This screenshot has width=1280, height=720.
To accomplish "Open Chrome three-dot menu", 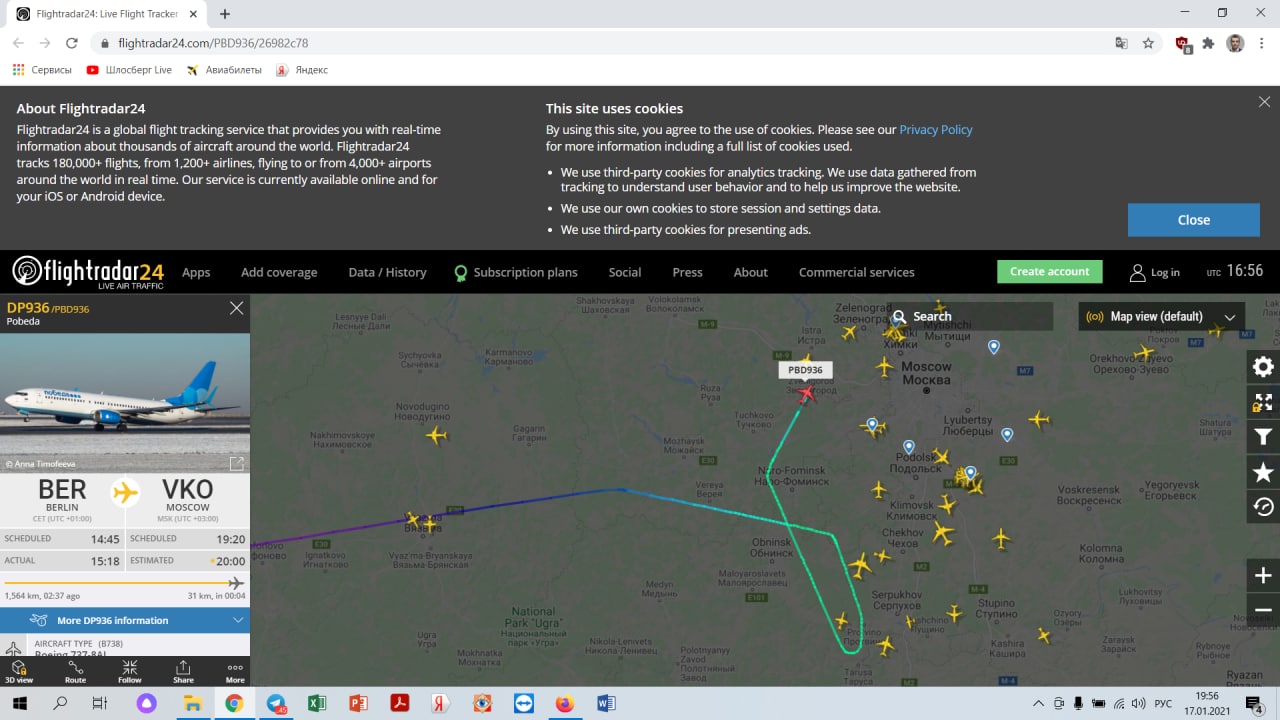I will [x=1262, y=43].
